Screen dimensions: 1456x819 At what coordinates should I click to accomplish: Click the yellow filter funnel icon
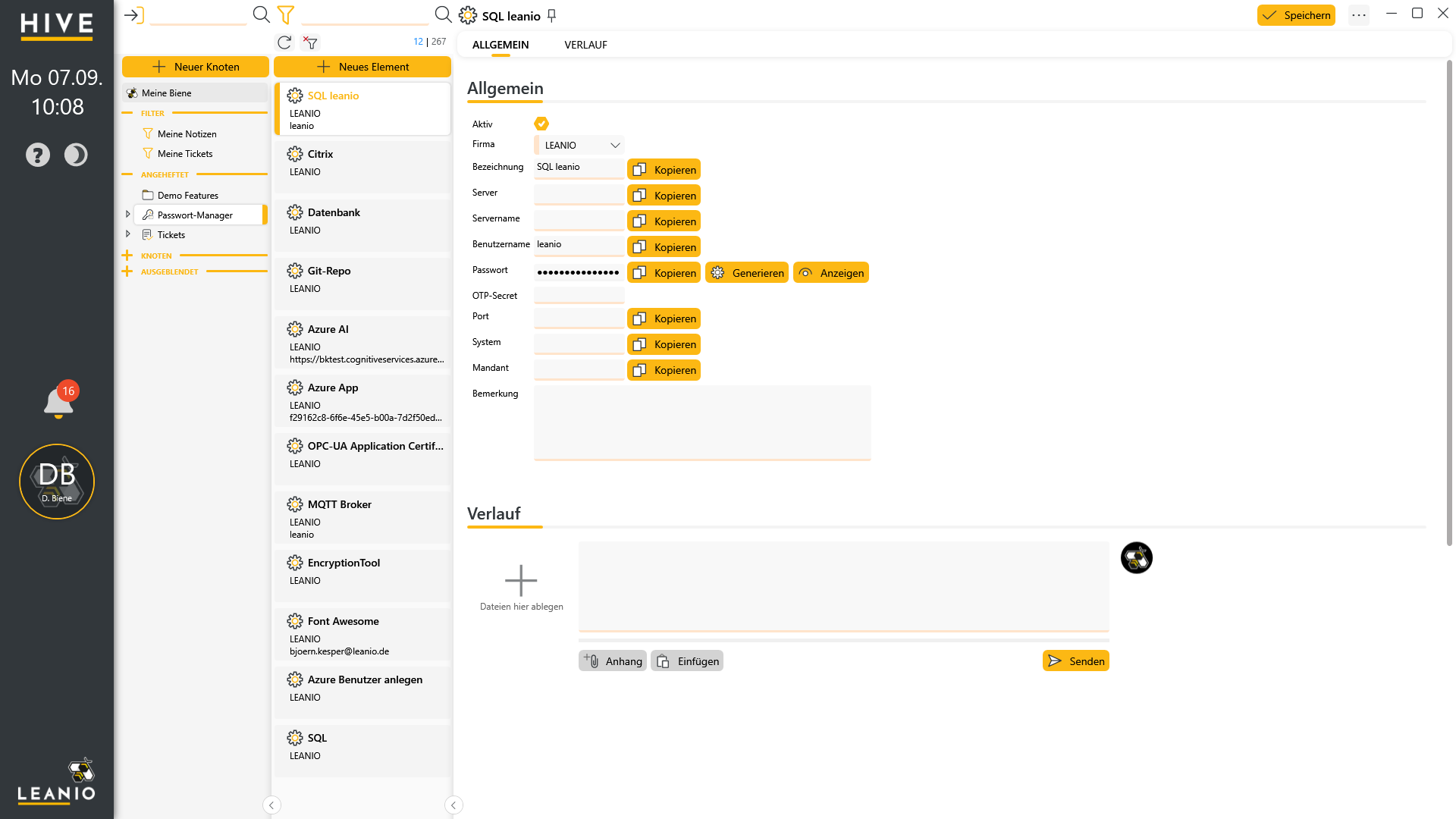pyautogui.click(x=286, y=14)
